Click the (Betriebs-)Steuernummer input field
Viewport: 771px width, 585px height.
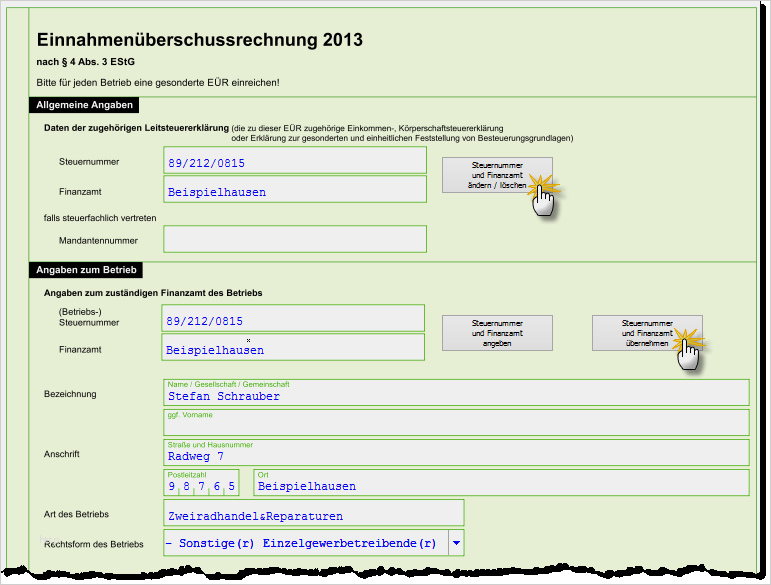tap(293, 318)
